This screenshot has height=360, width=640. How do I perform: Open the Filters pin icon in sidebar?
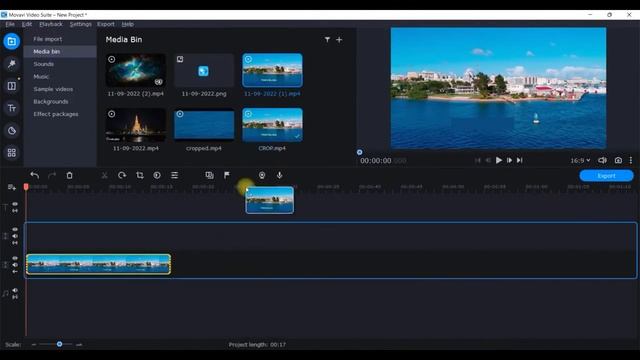[11, 64]
